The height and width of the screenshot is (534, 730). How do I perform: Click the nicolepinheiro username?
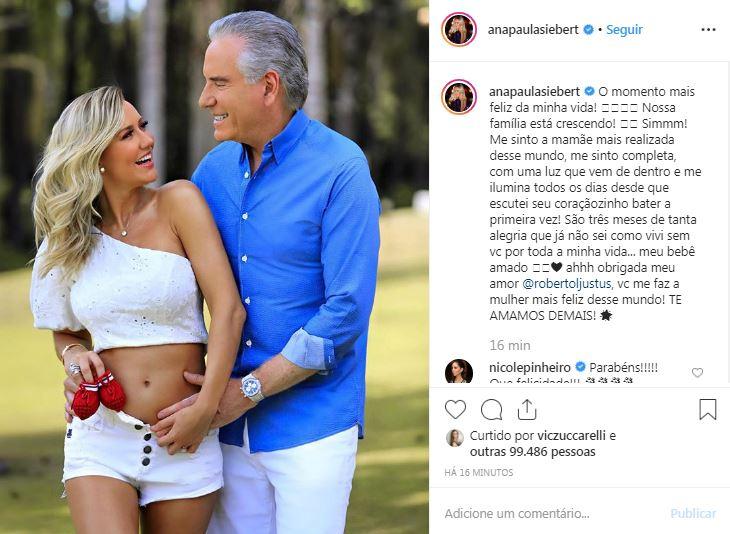pyautogui.click(x=530, y=367)
